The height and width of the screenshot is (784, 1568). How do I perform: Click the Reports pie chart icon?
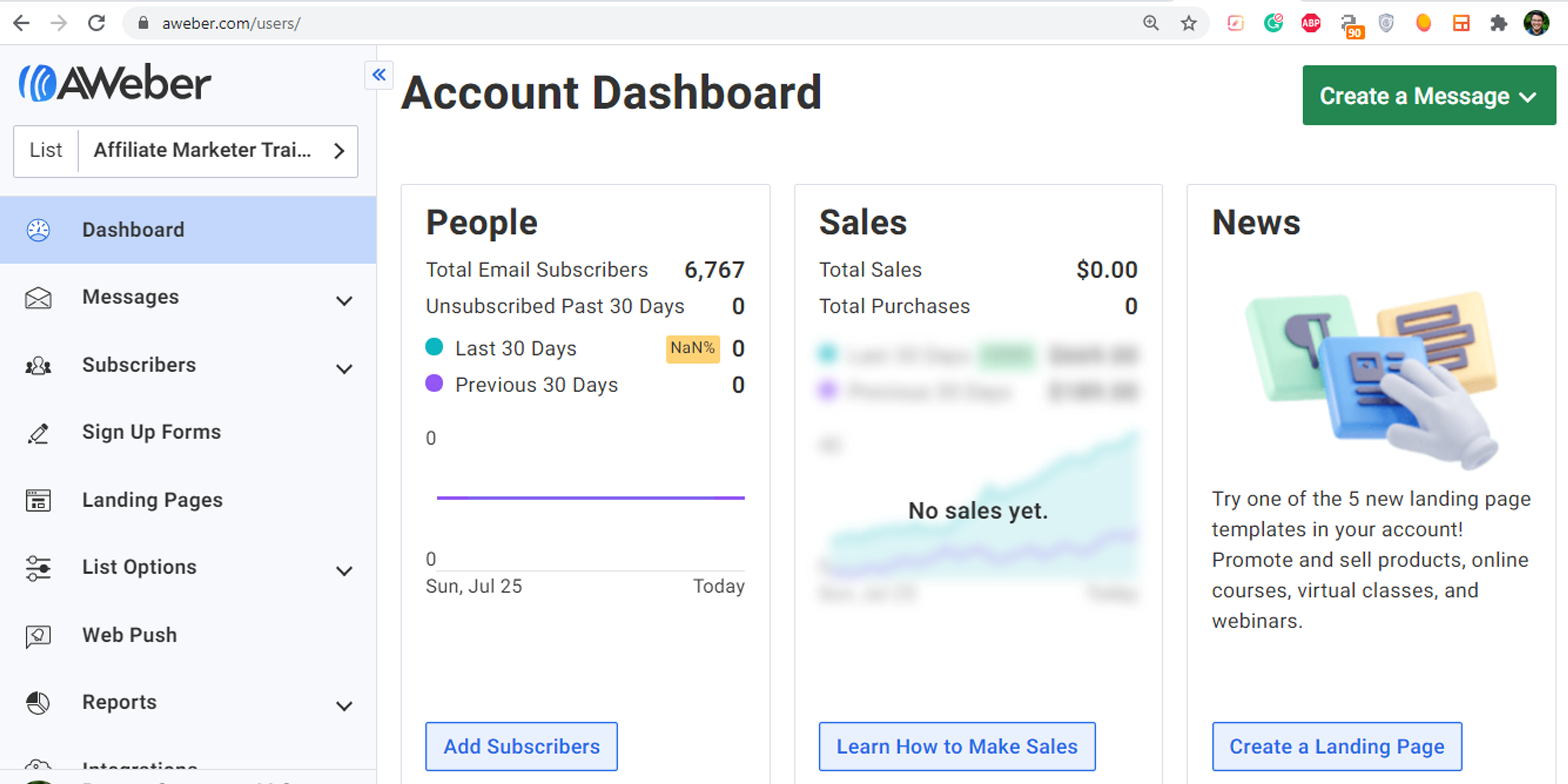pyautogui.click(x=38, y=703)
